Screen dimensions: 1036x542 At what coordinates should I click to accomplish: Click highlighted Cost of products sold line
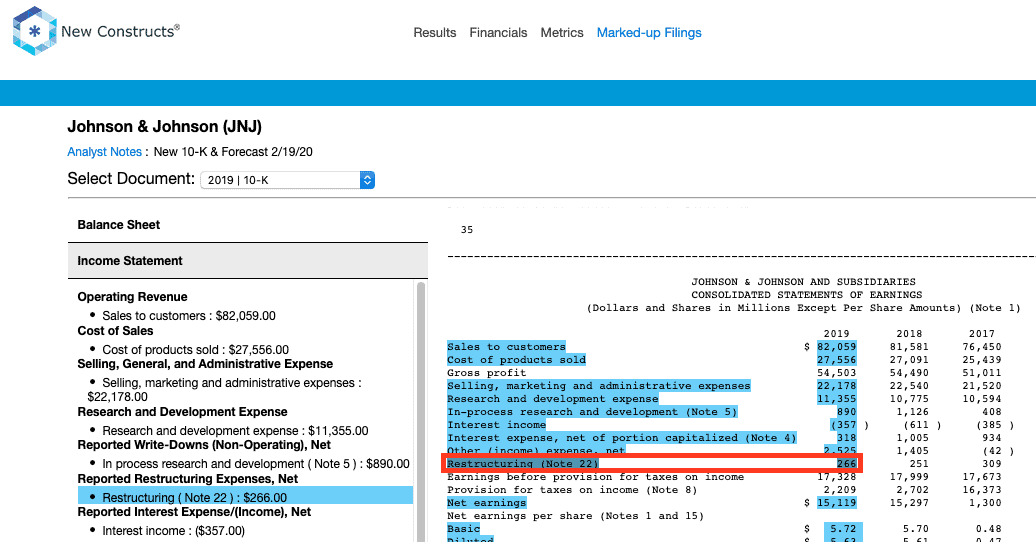coord(516,360)
